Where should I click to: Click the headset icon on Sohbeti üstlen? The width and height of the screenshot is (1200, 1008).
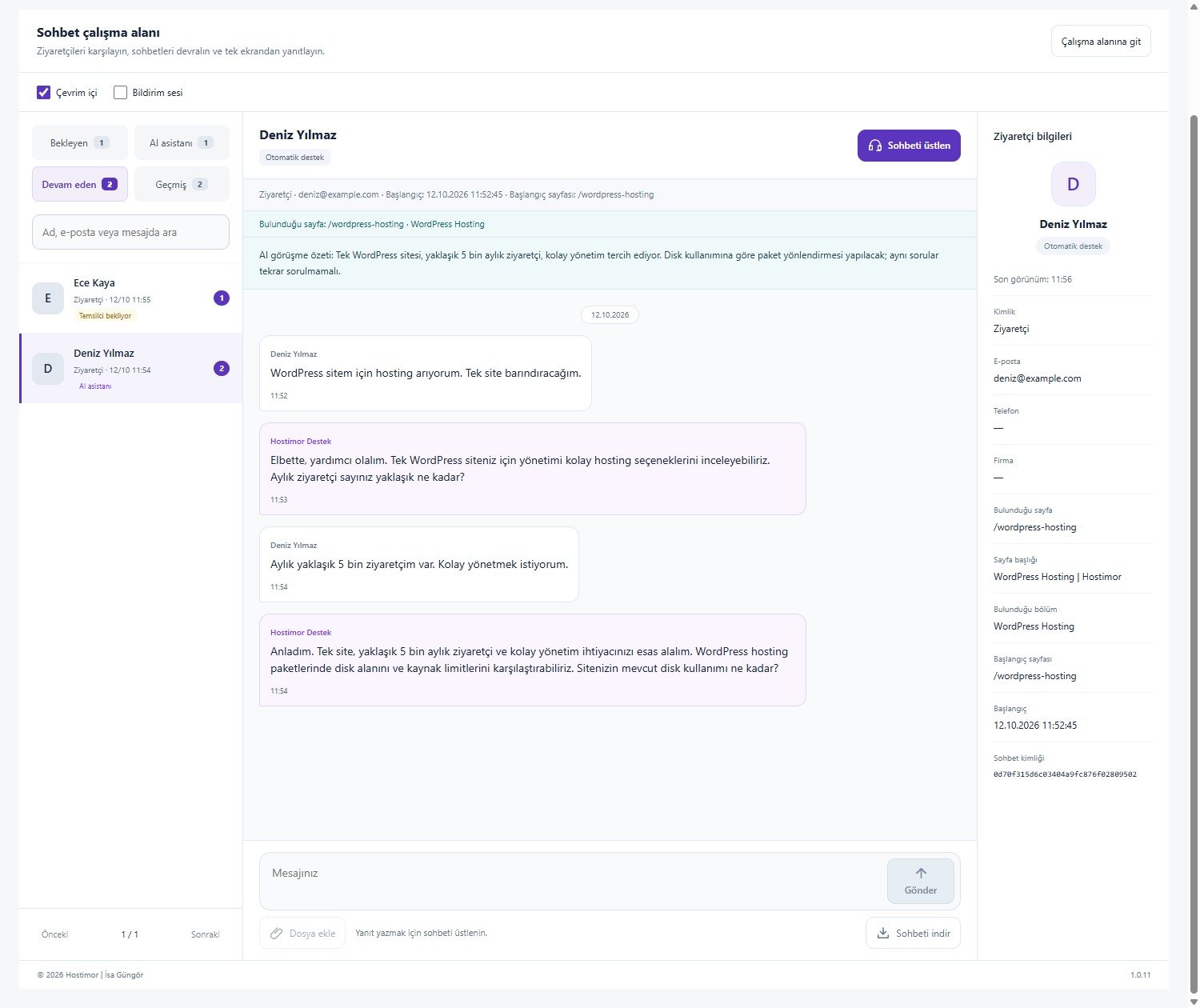click(875, 146)
